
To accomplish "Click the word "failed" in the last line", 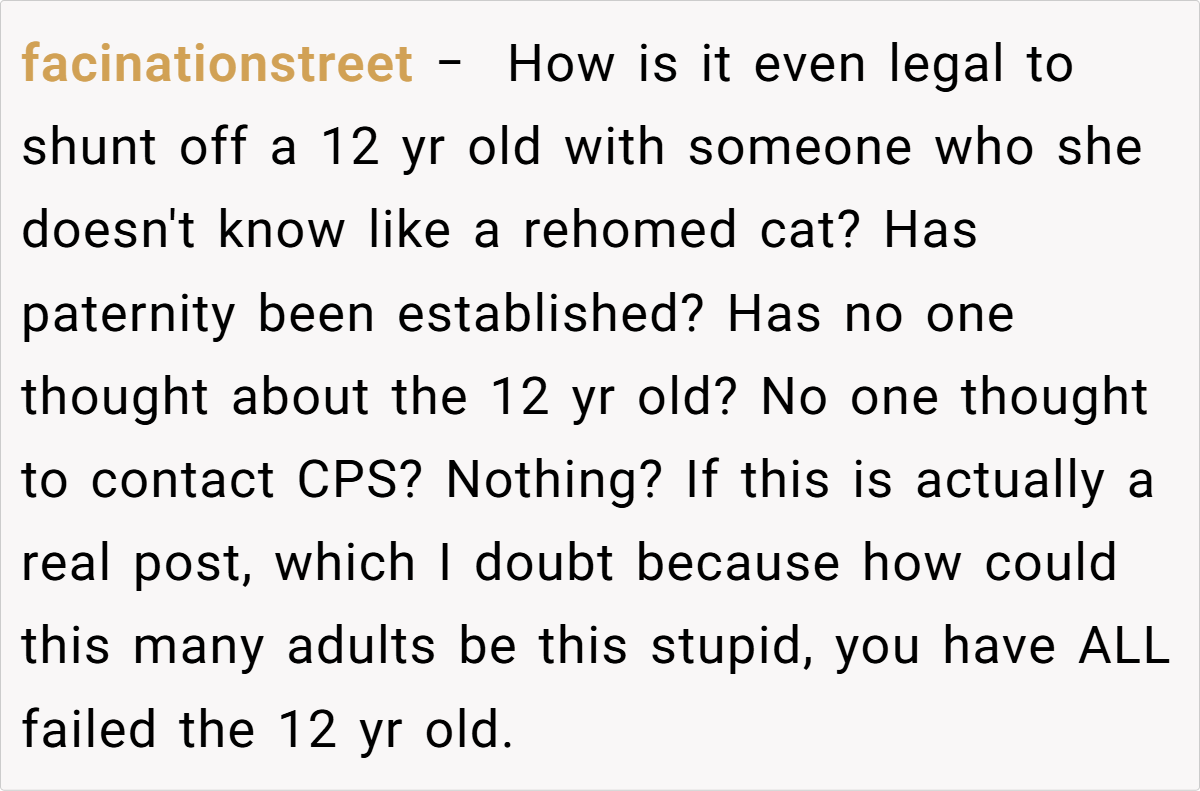I will [89, 731].
